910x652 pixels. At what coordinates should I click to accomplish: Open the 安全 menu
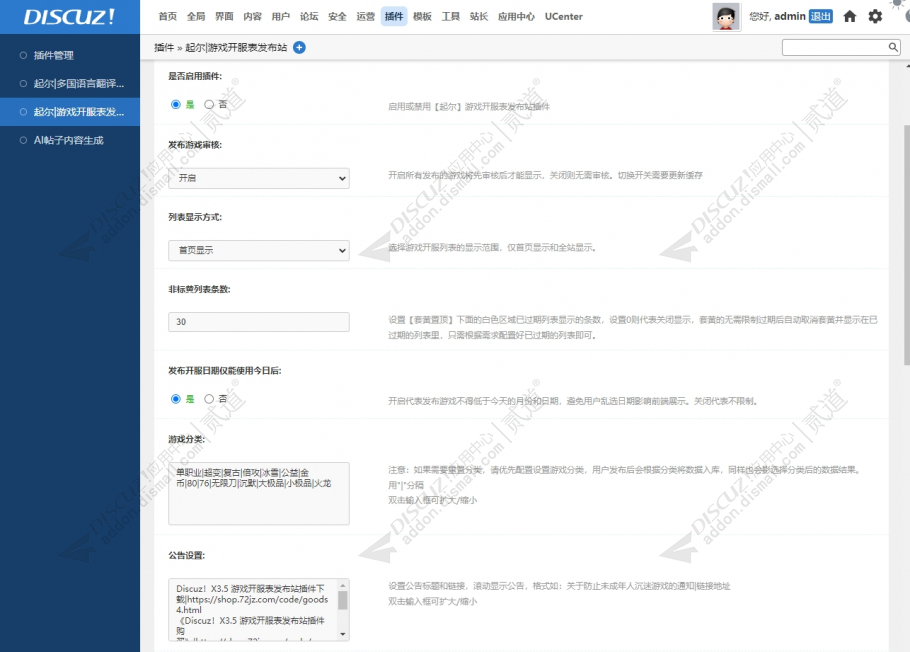(337, 16)
